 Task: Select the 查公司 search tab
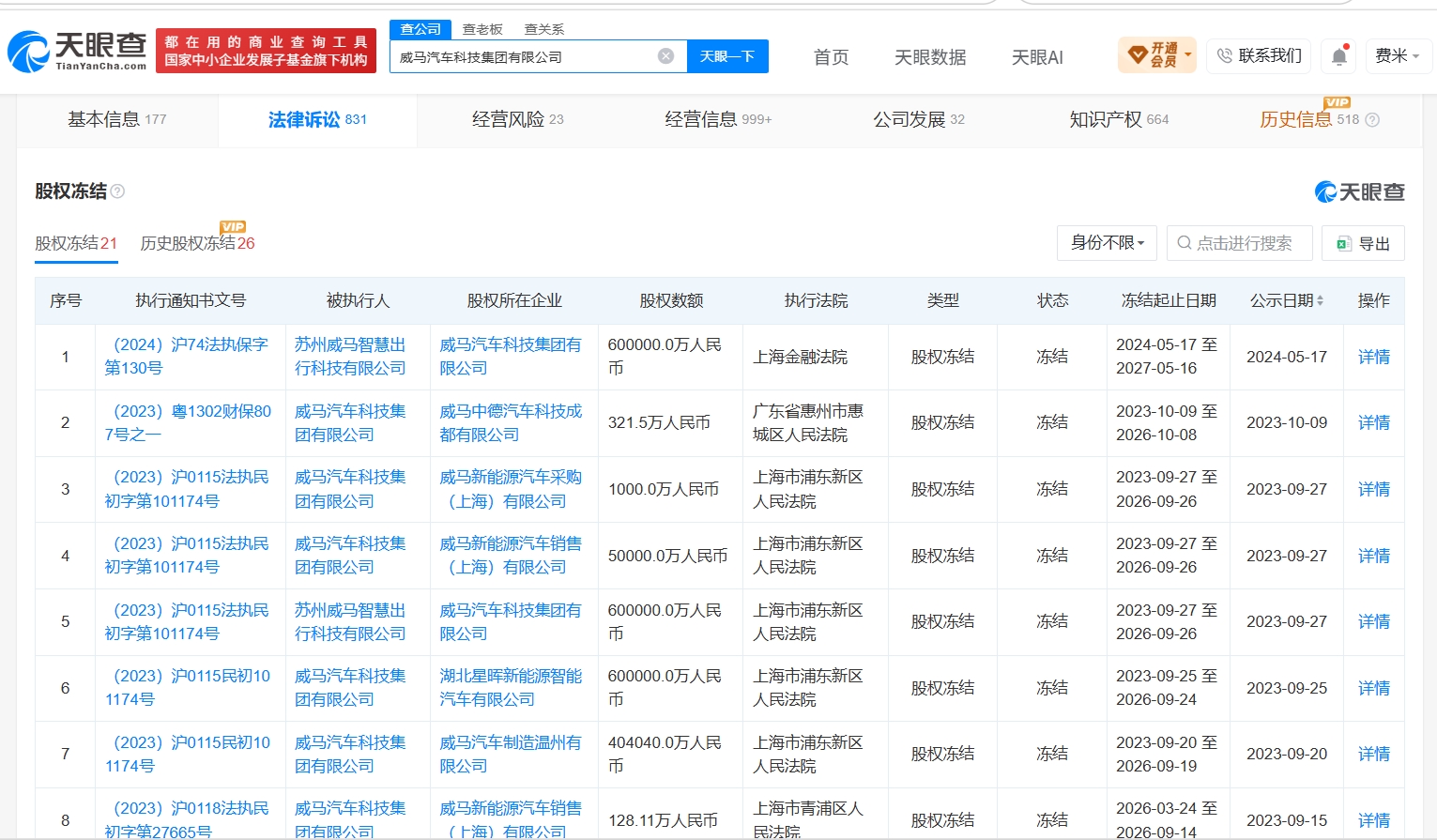click(x=420, y=29)
